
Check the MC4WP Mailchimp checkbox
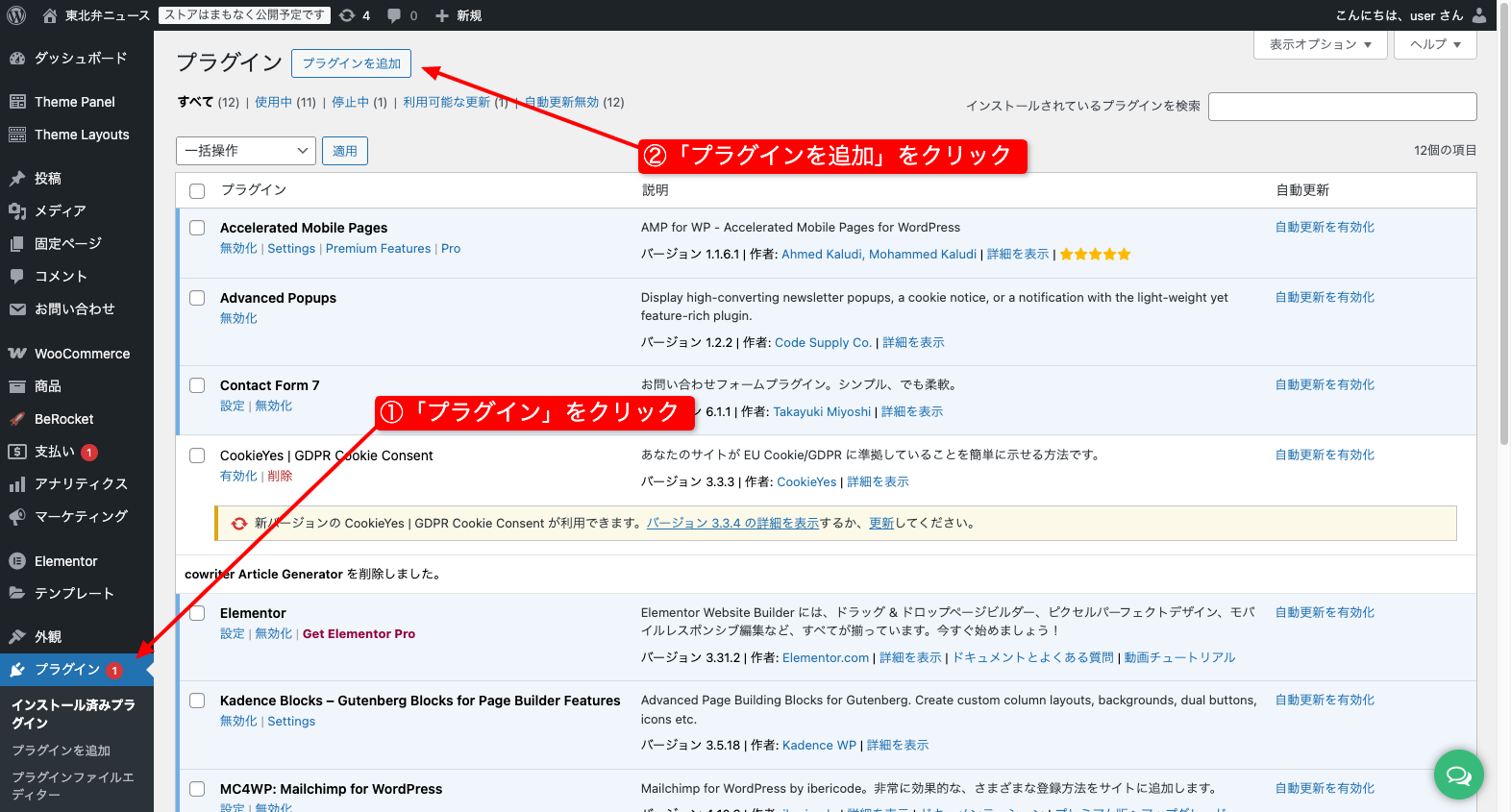pyautogui.click(x=197, y=789)
